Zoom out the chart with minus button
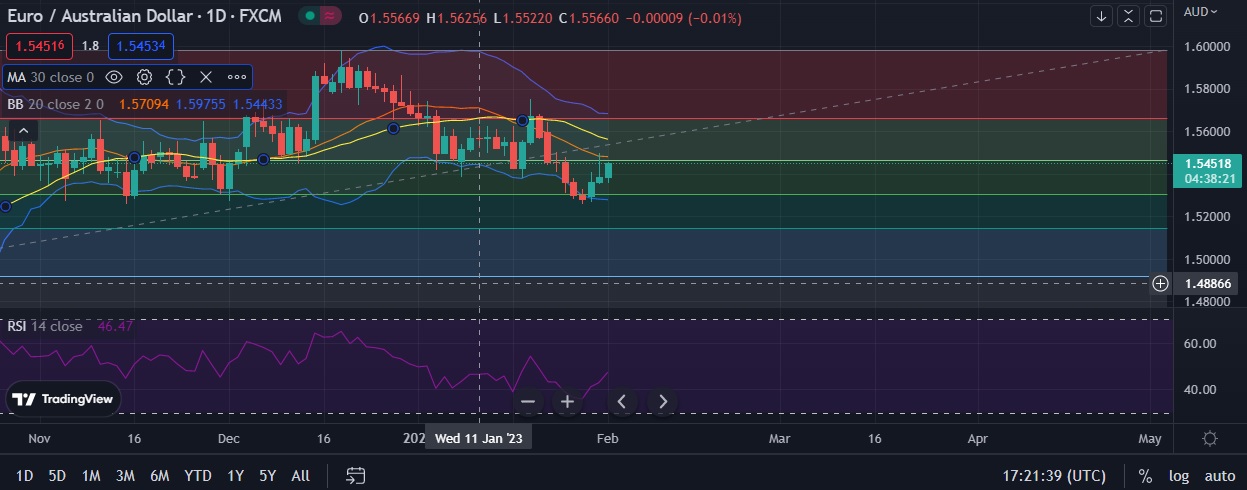 [x=529, y=402]
